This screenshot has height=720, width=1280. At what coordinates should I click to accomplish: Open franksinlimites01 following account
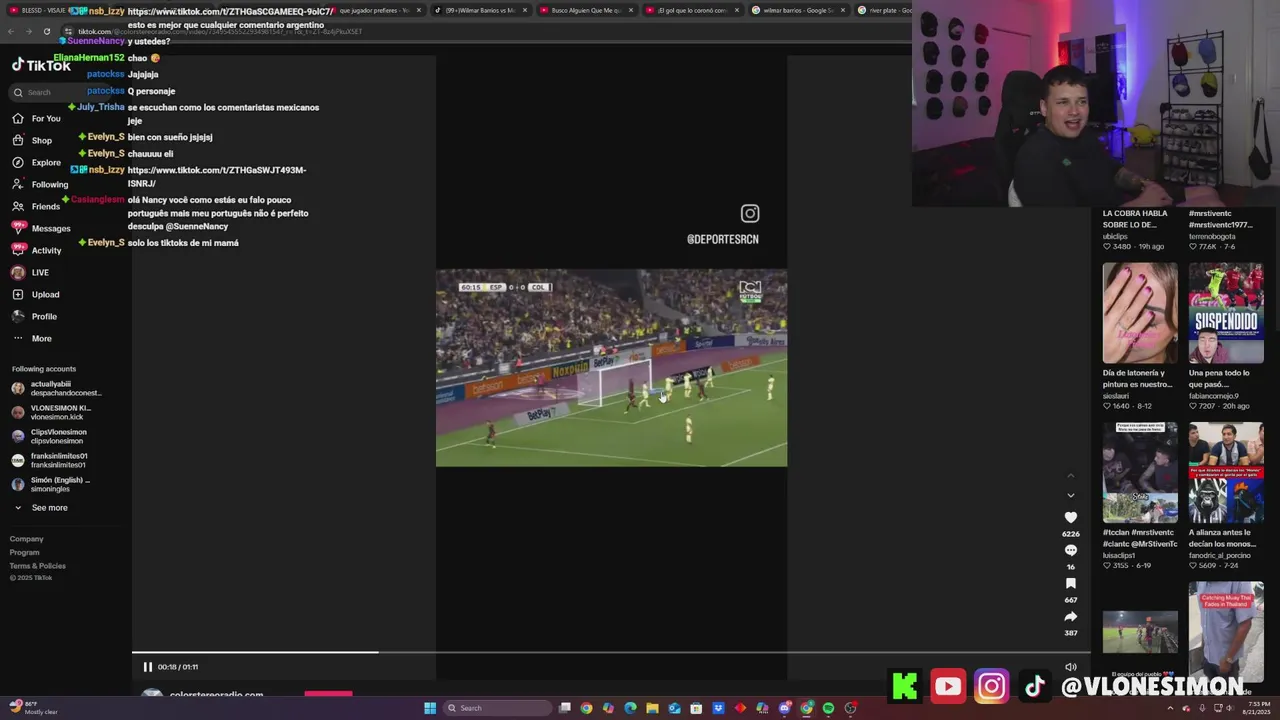pyautogui.click(x=50, y=460)
